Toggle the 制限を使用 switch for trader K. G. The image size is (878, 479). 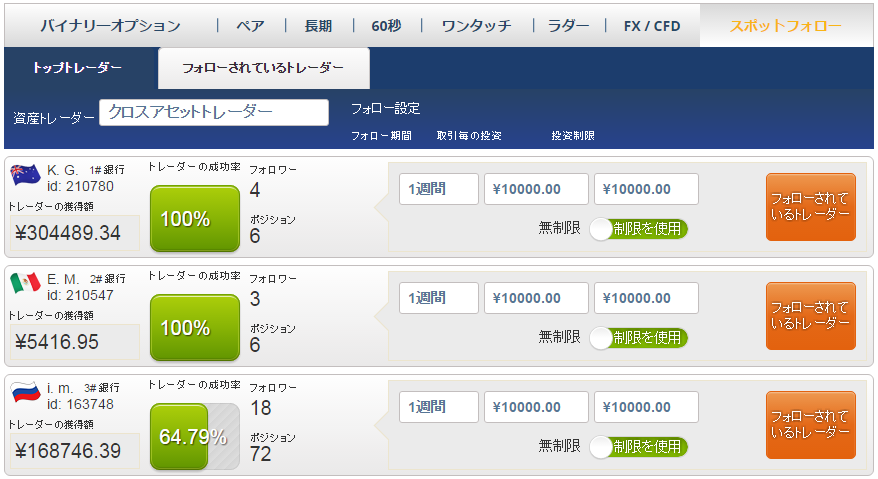[638, 229]
